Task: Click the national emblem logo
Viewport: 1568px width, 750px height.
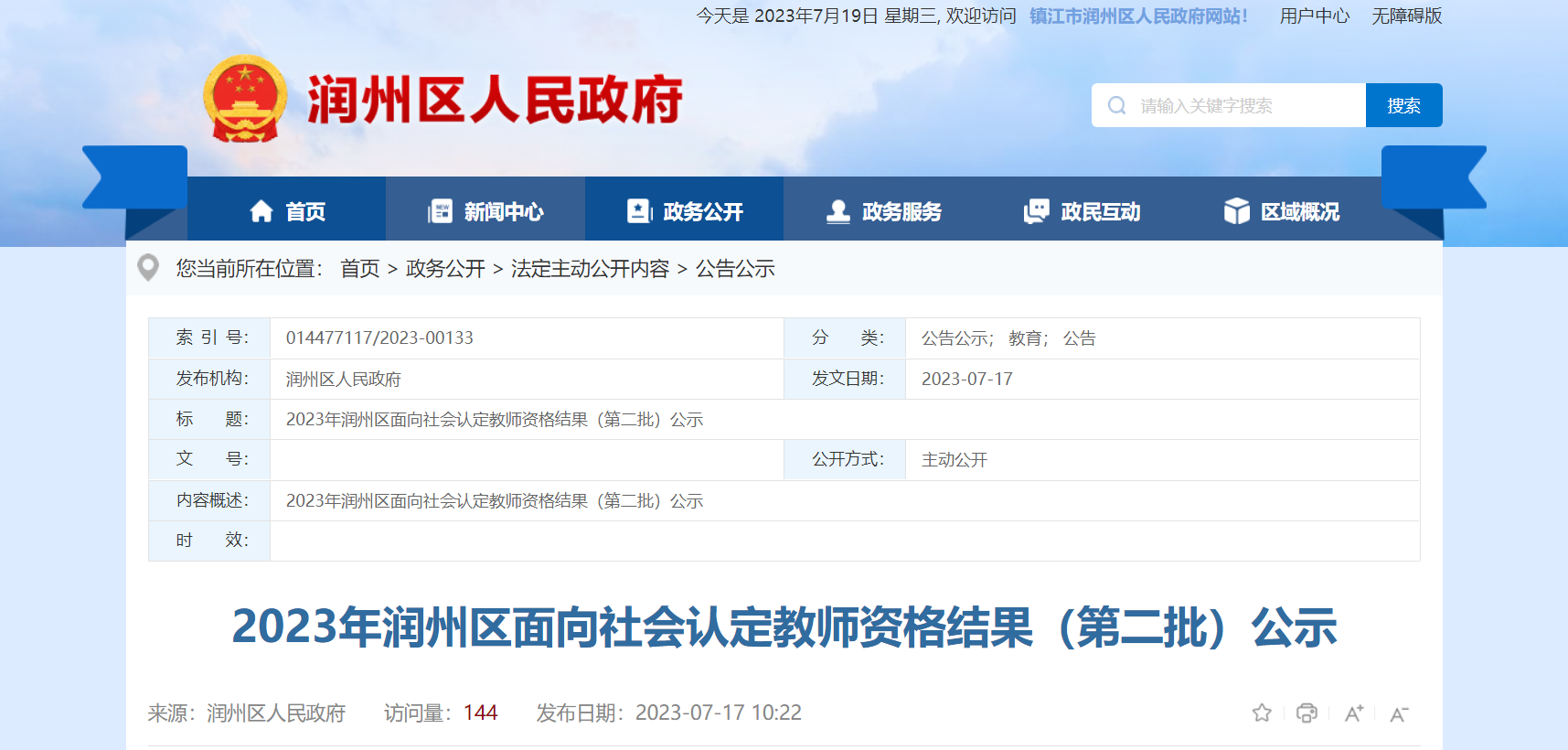Action: point(245,99)
